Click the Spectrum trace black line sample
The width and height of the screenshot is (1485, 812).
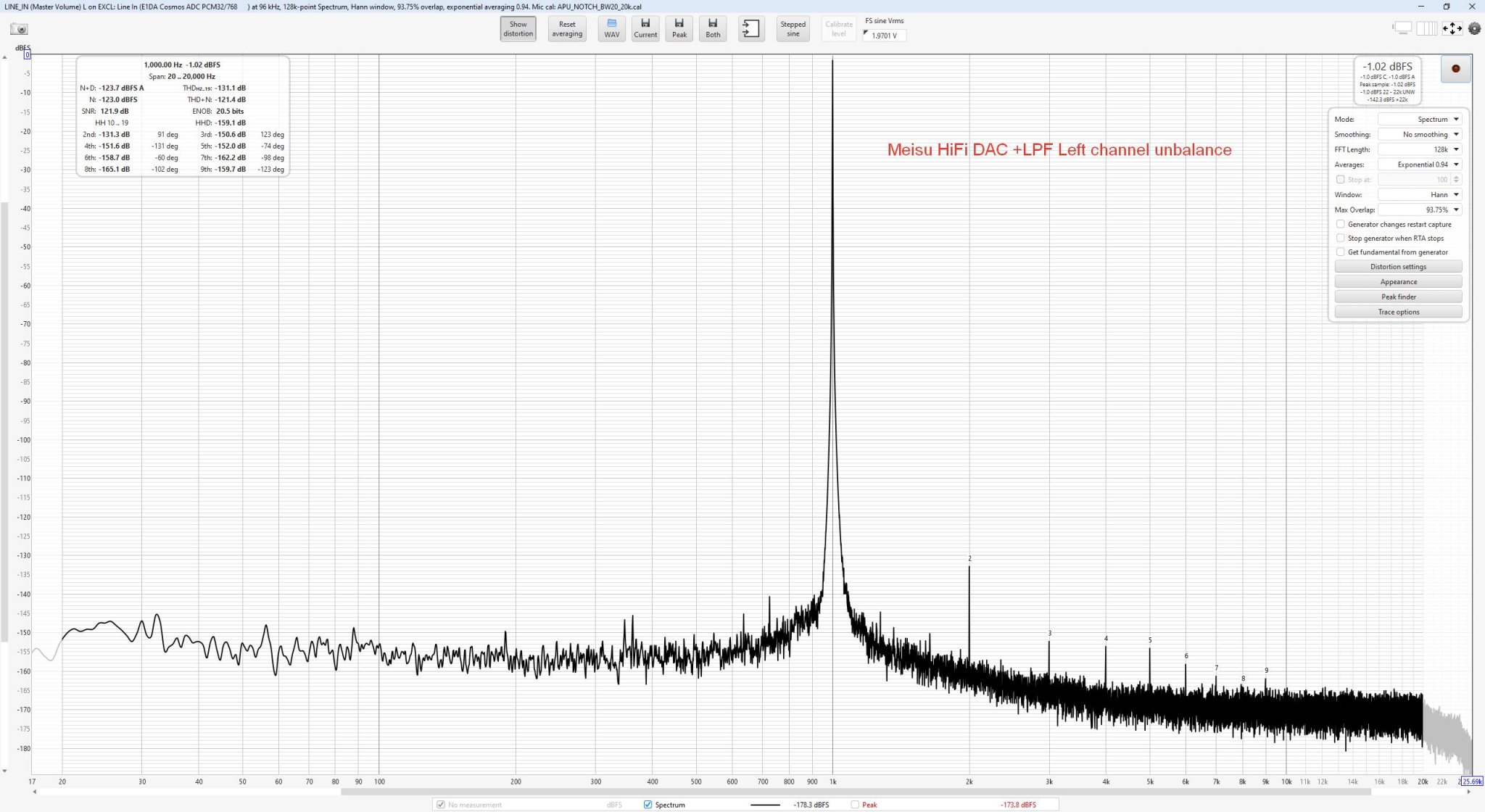coord(765,805)
